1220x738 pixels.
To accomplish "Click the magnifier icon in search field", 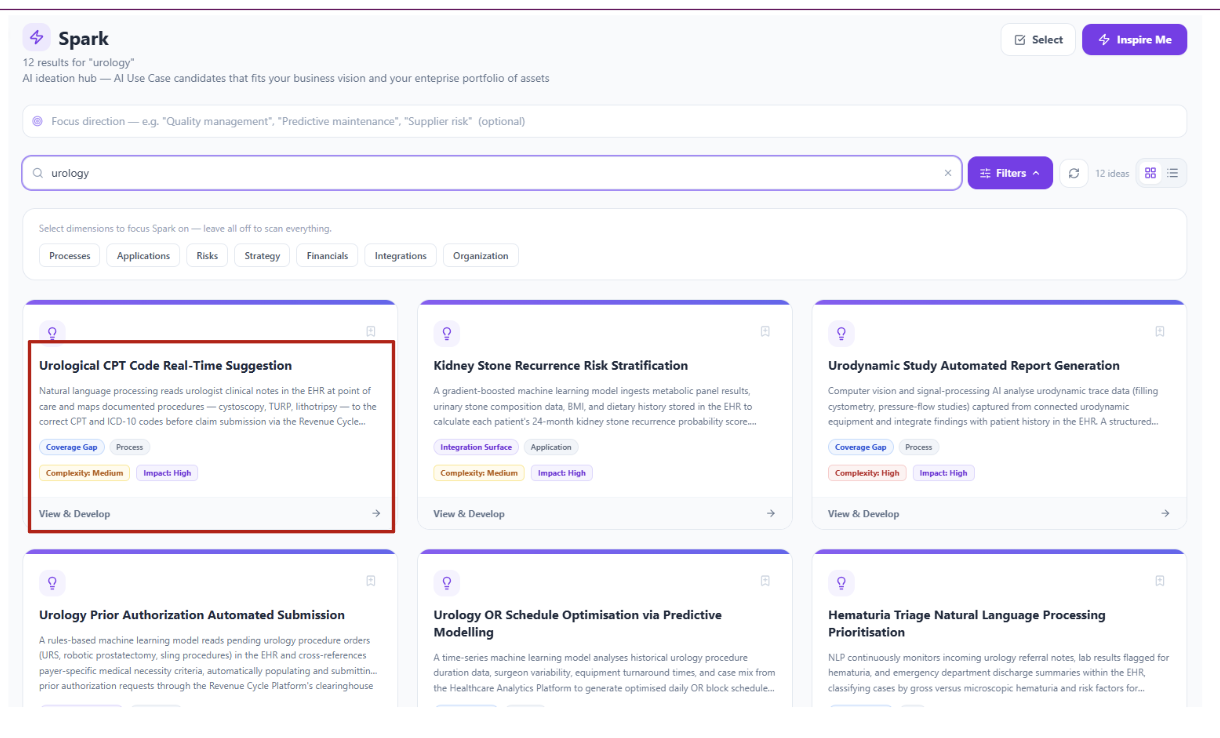I will coord(38,173).
